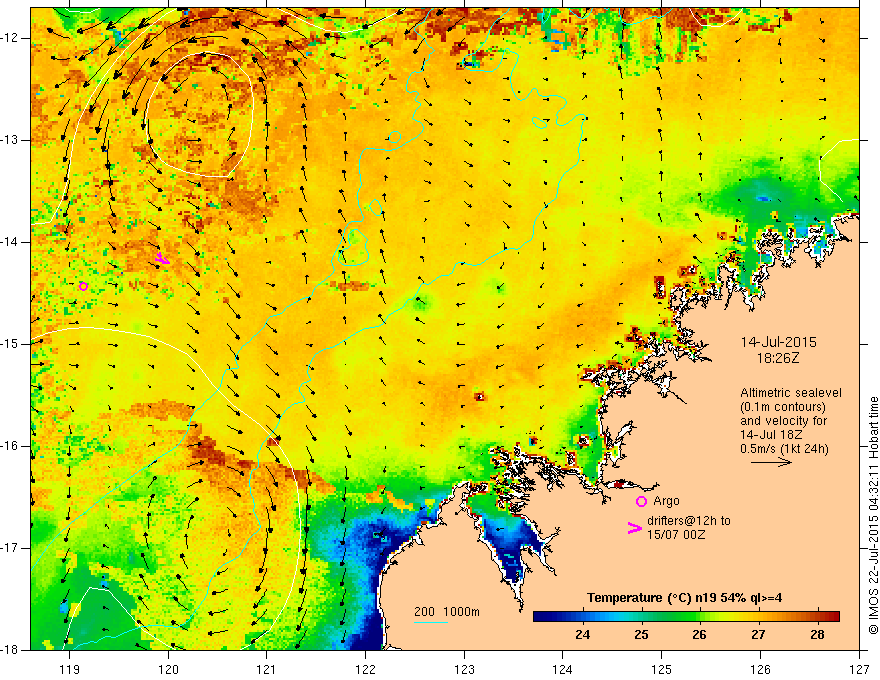
Task: Click the 'Argo' legend label
Action: tap(666, 501)
